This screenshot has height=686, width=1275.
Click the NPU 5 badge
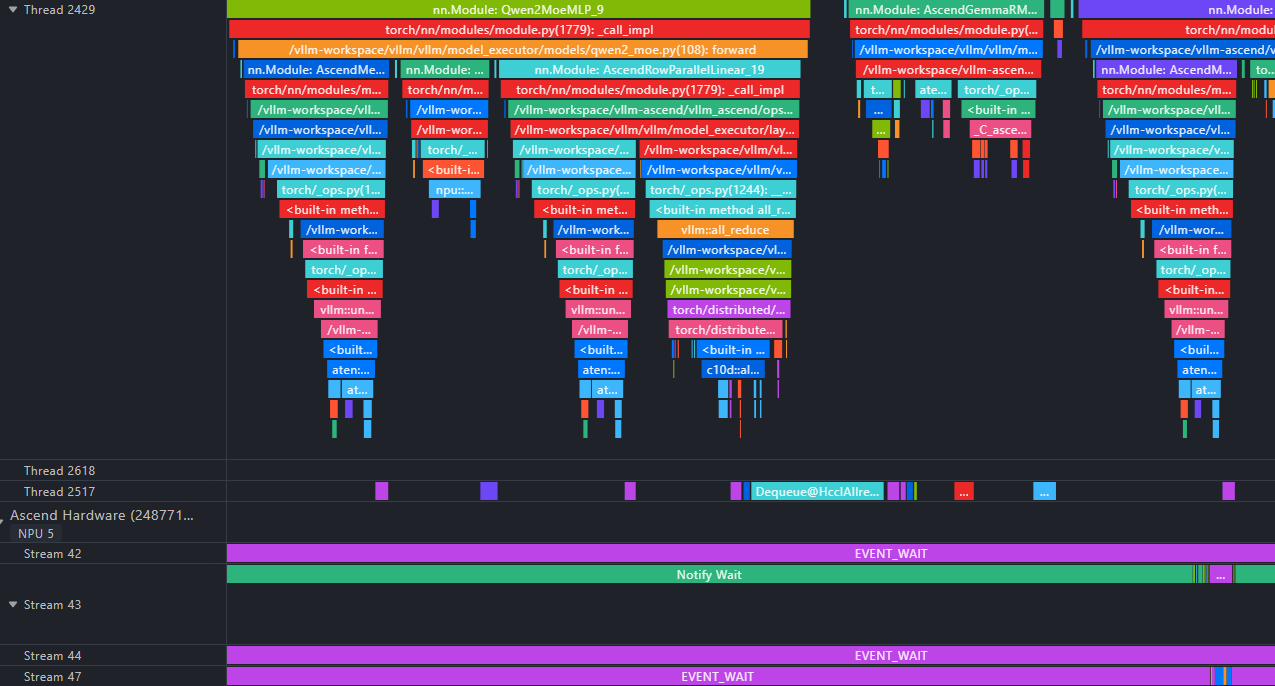click(36, 533)
